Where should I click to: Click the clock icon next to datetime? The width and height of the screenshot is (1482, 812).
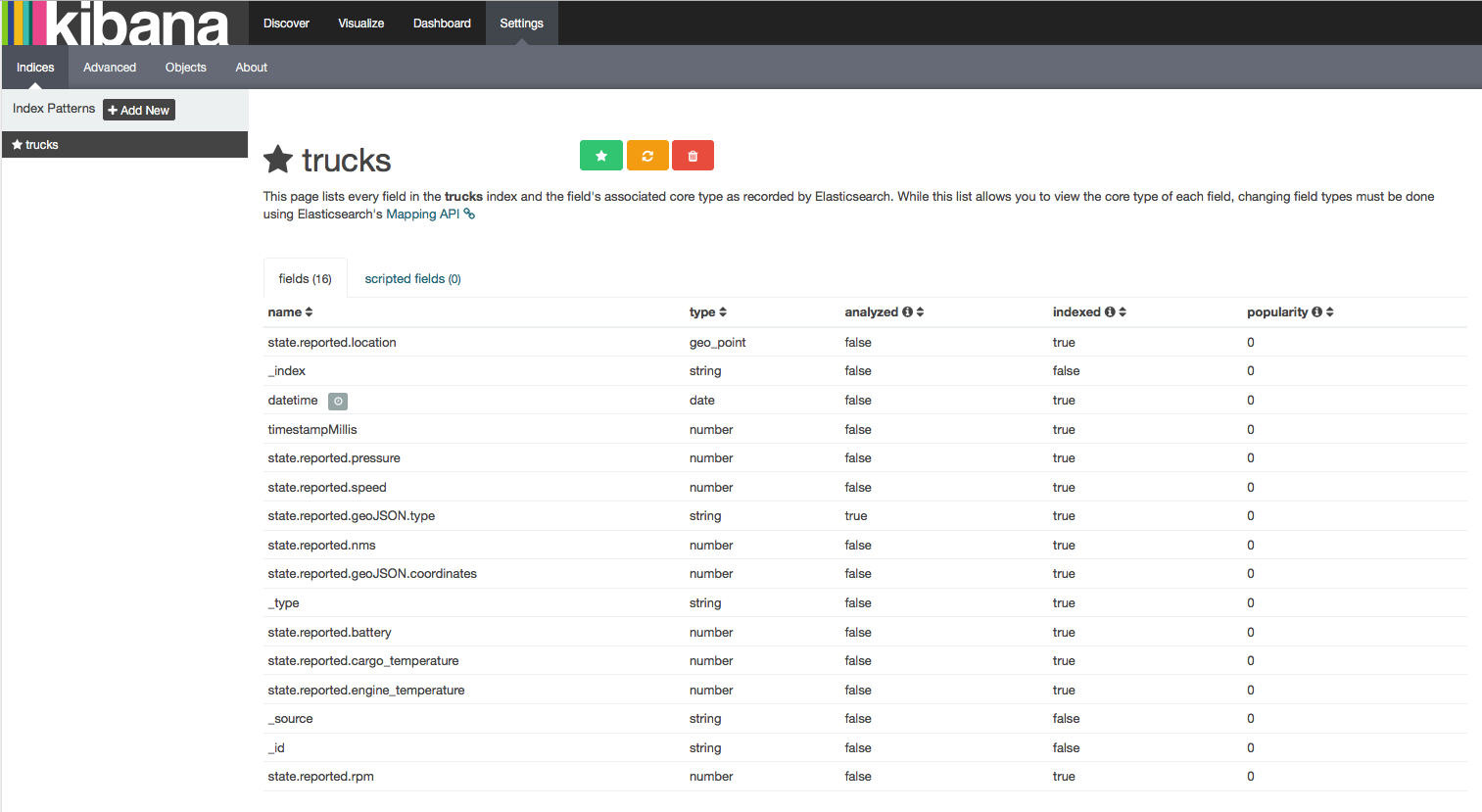pos(338,402)
